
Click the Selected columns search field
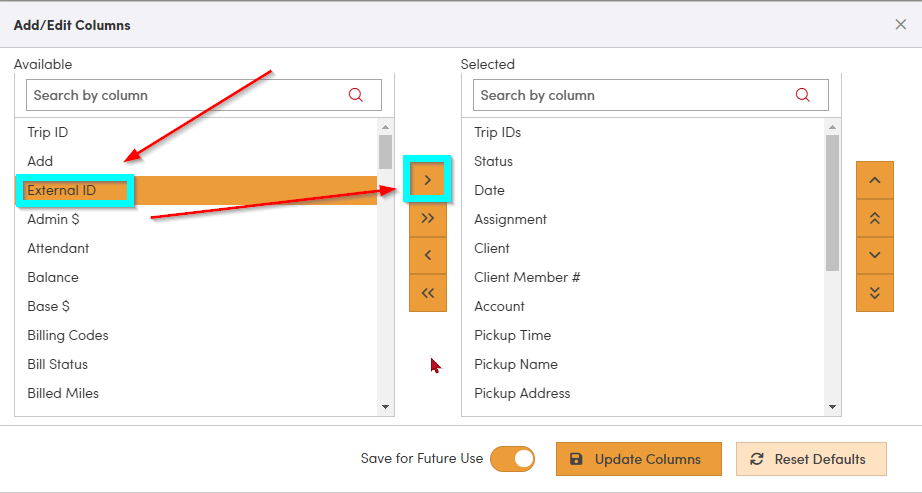[632, 95]
